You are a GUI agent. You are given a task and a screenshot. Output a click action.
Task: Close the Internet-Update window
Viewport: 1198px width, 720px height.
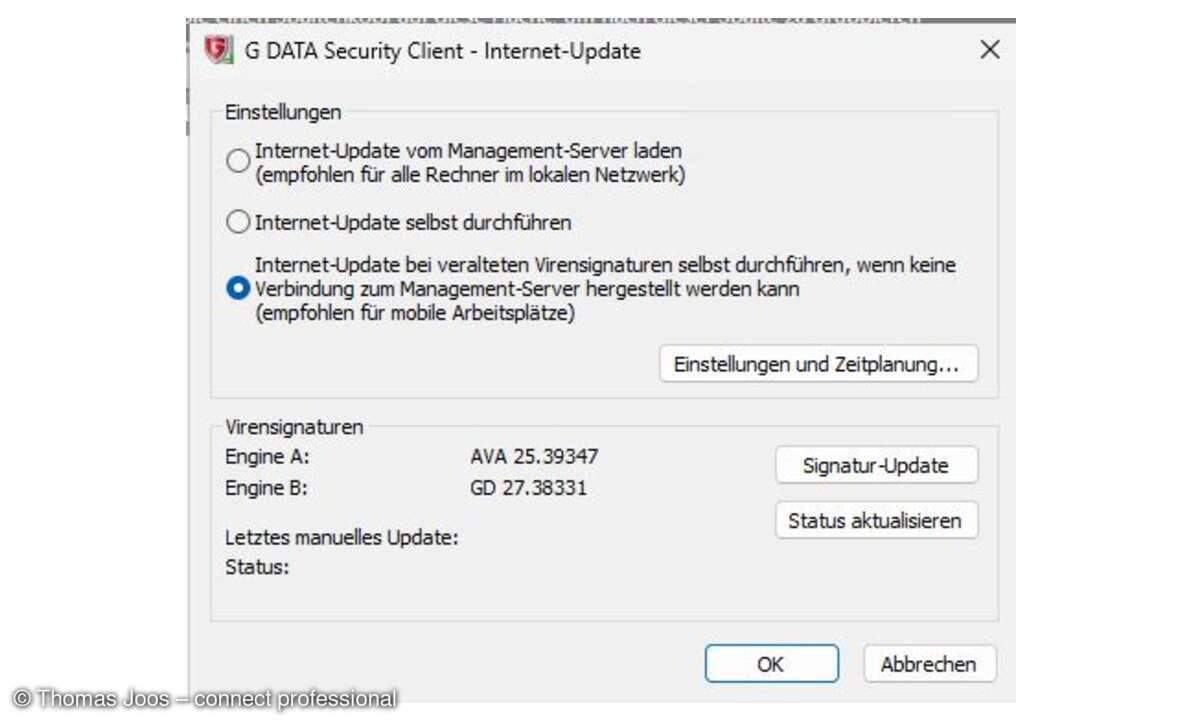[x=989, y=49]
